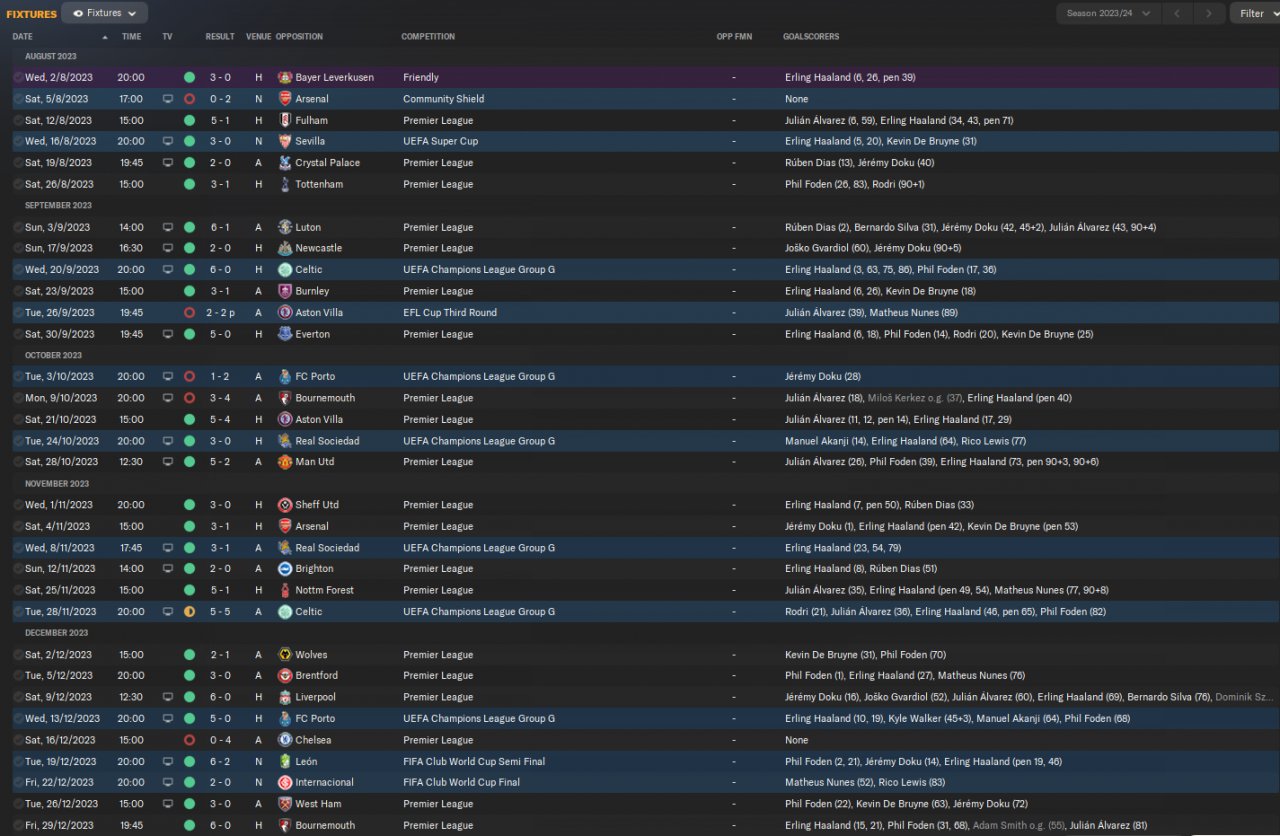Toggle the selection circle for Sat, 30/9/2023
This screenshot has height=836, width=1280.
tap(18, 334)
